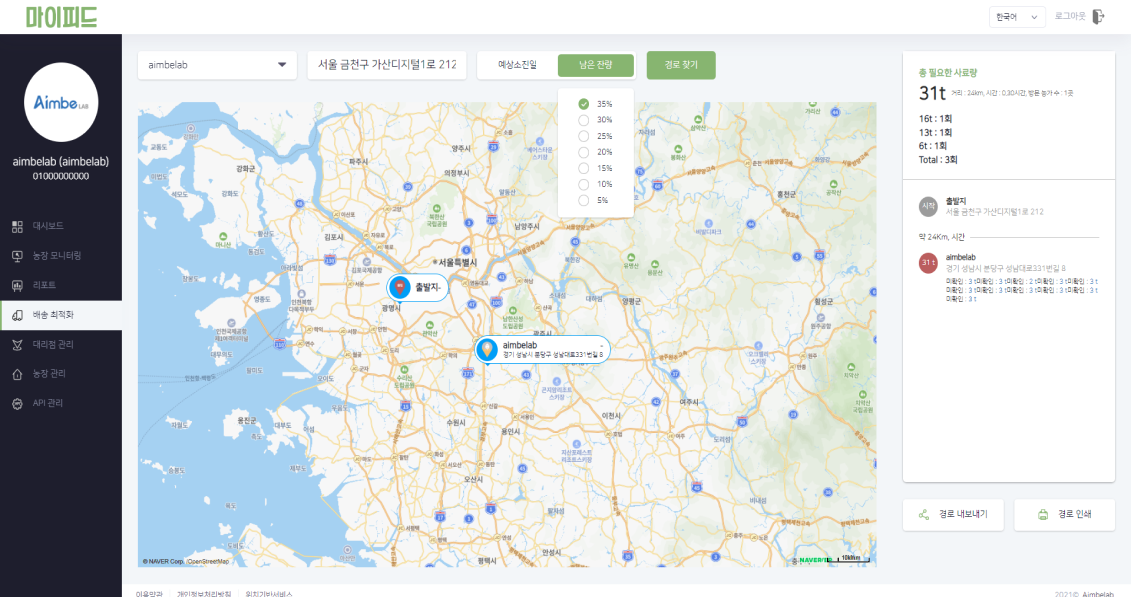Viewport: 1131px width, 597px height.
Task: Click the 출발지 route list entry
Action: coord(1009,207)
